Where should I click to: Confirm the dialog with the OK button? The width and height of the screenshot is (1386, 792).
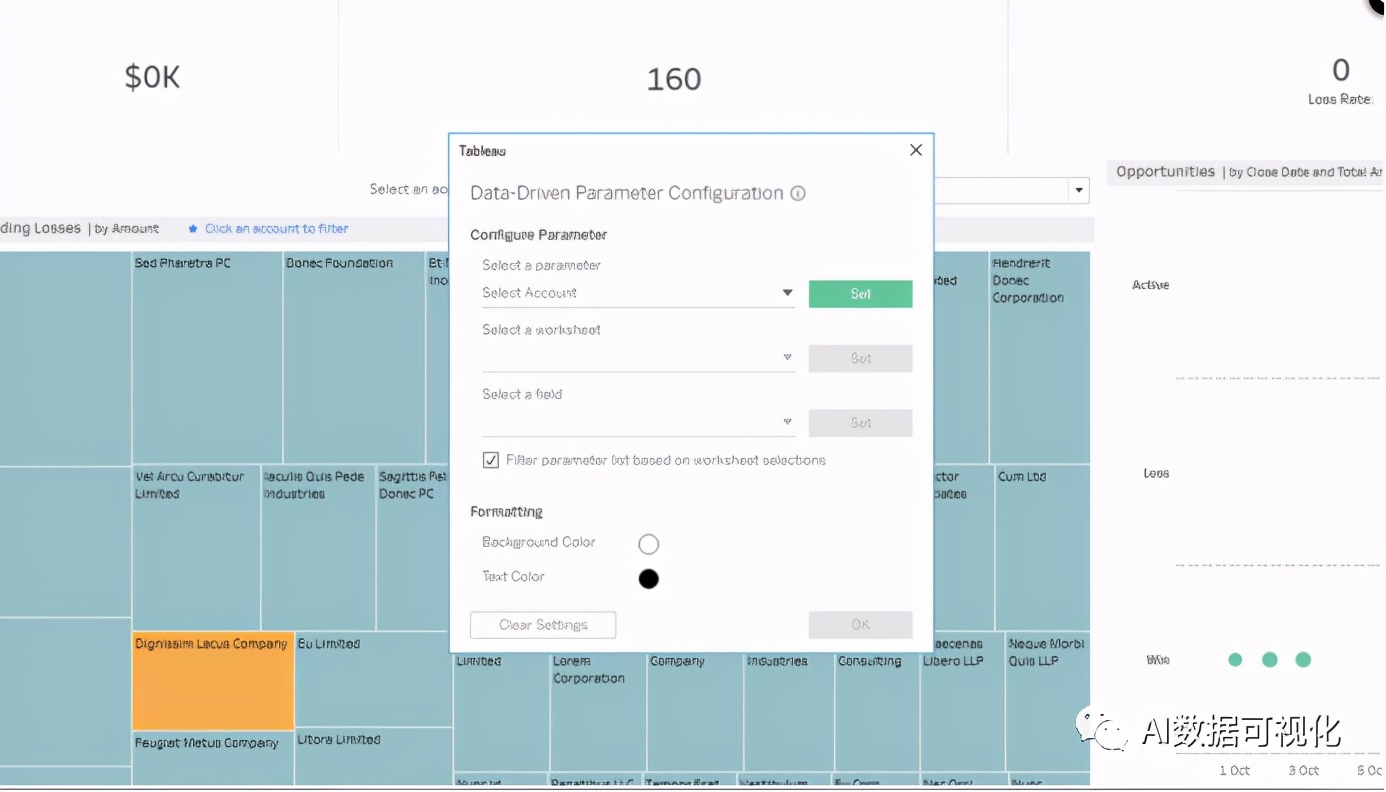[x=861, y=625]
